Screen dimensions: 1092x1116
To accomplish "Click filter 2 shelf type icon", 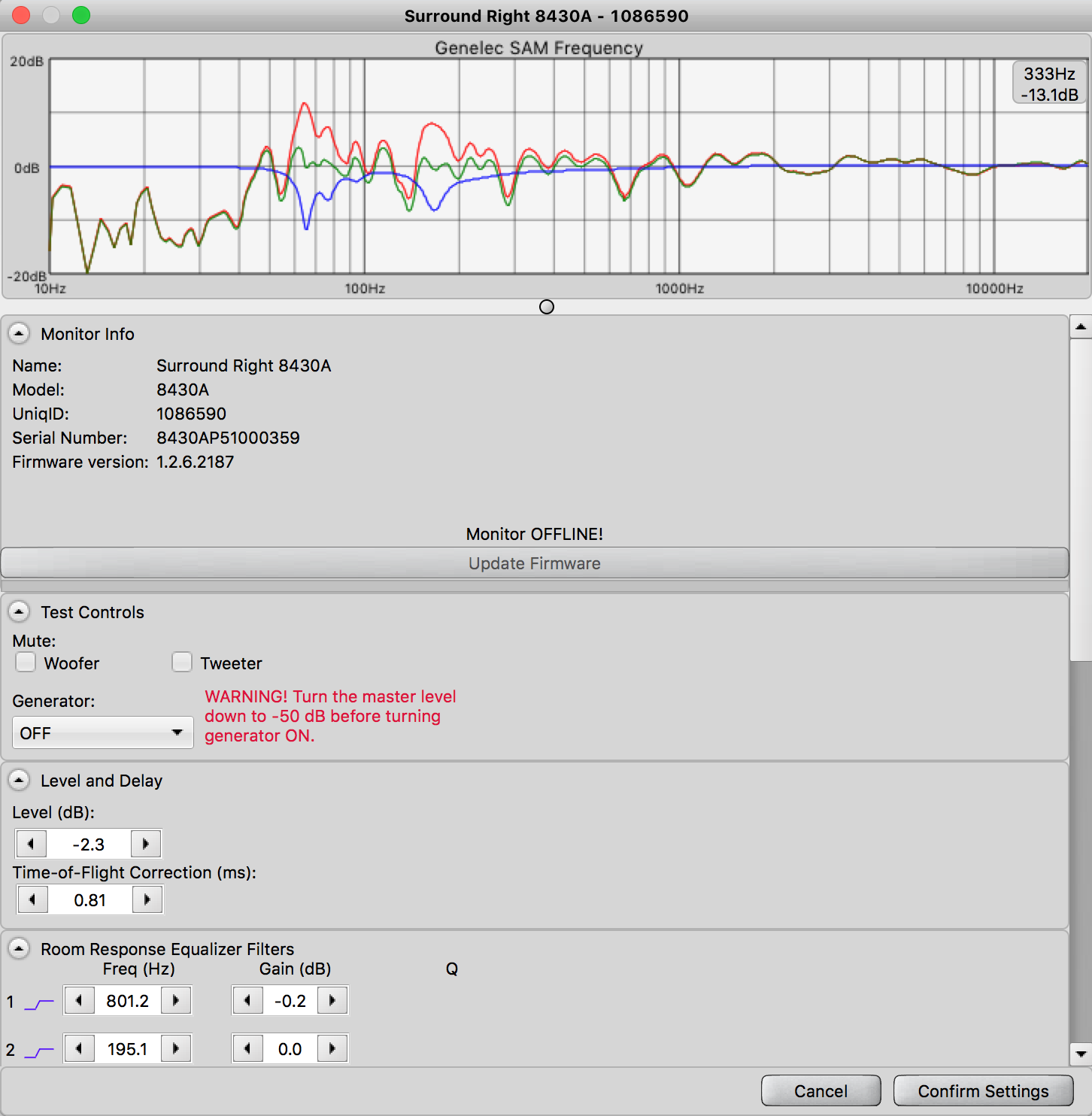I will pos(39,1051).
